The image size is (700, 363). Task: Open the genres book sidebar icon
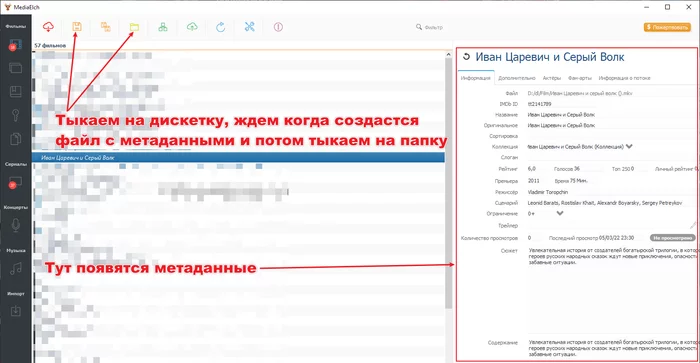pyautogui.click(x=16, y=91)
